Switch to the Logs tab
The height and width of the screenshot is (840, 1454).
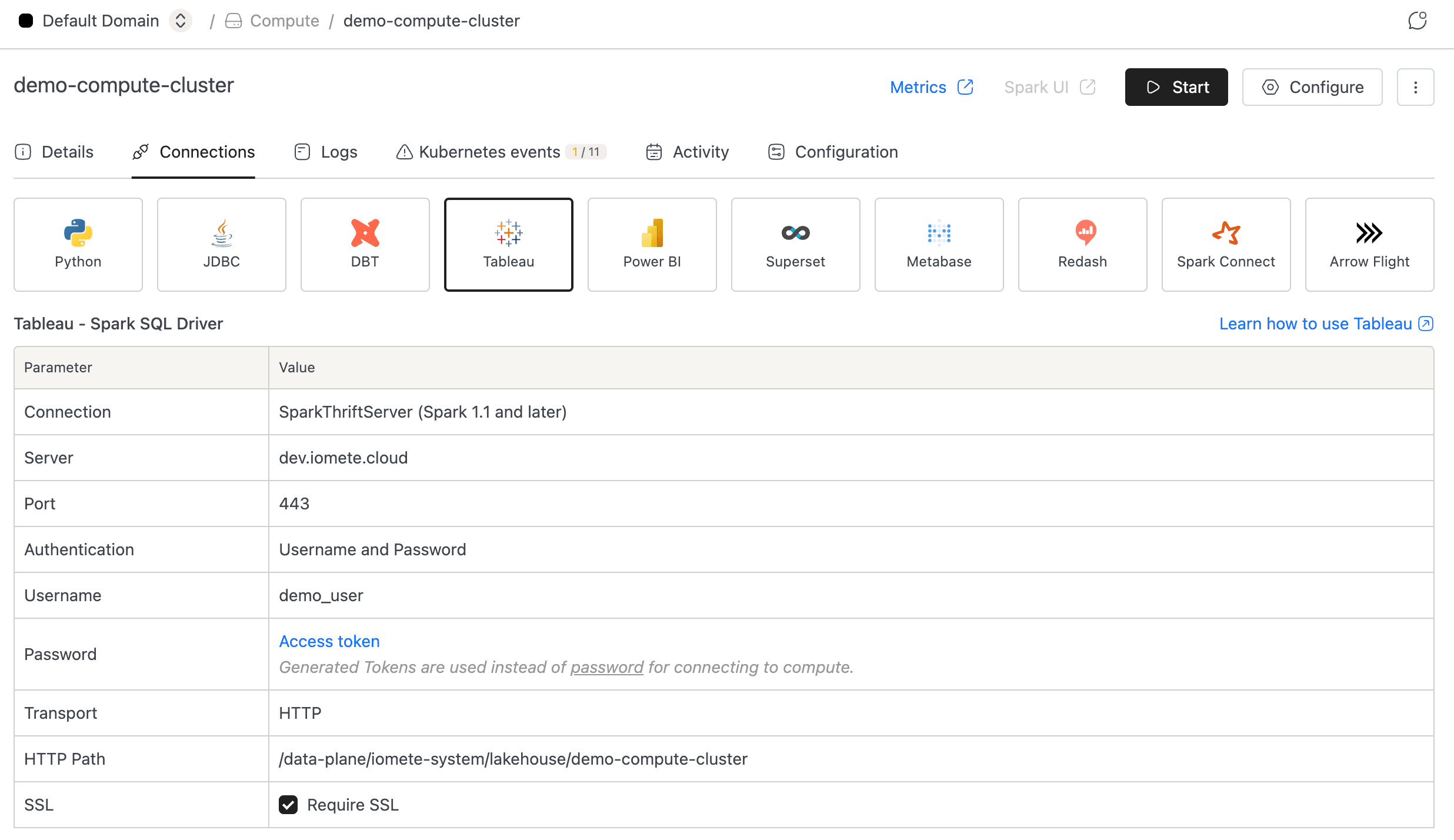tap(326, 152)
